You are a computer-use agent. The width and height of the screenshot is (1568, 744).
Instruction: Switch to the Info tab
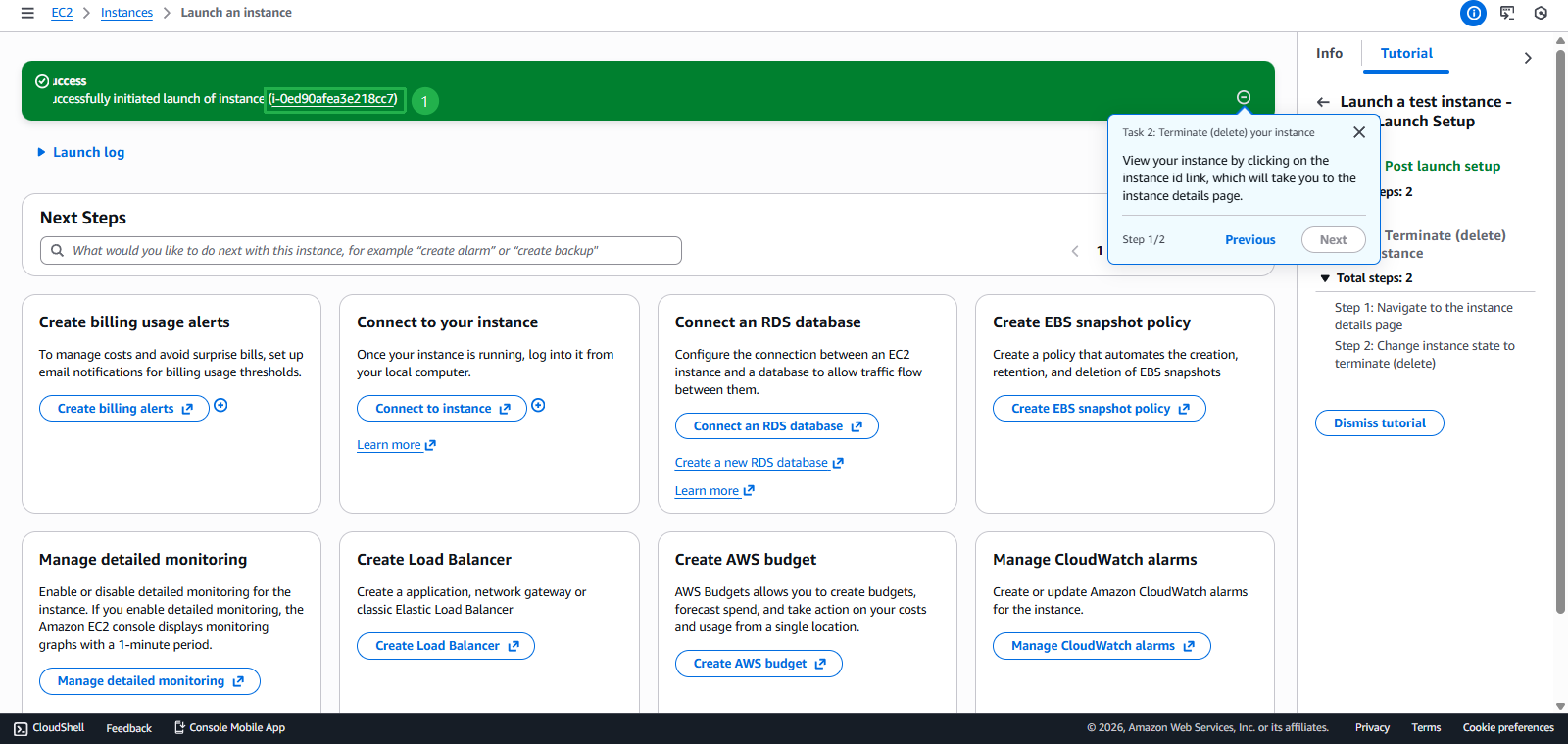(1329, 53)
